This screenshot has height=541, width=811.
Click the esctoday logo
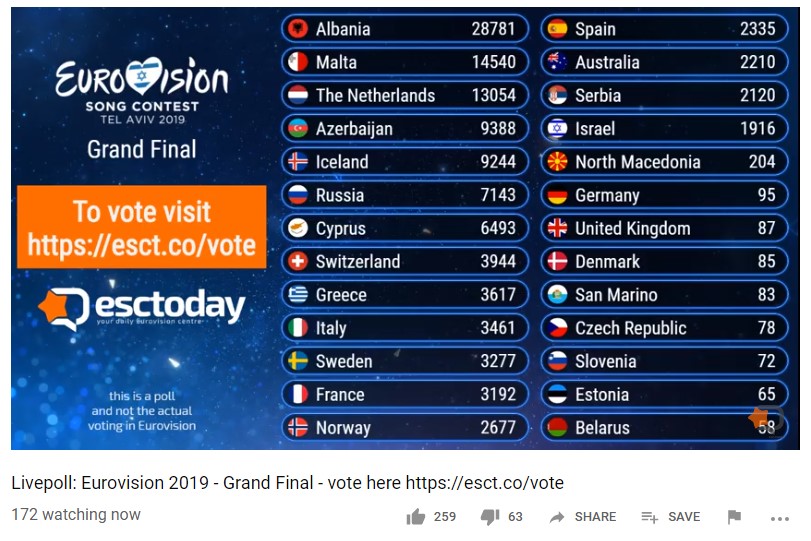pyautogui.click(x=141, y=307)
